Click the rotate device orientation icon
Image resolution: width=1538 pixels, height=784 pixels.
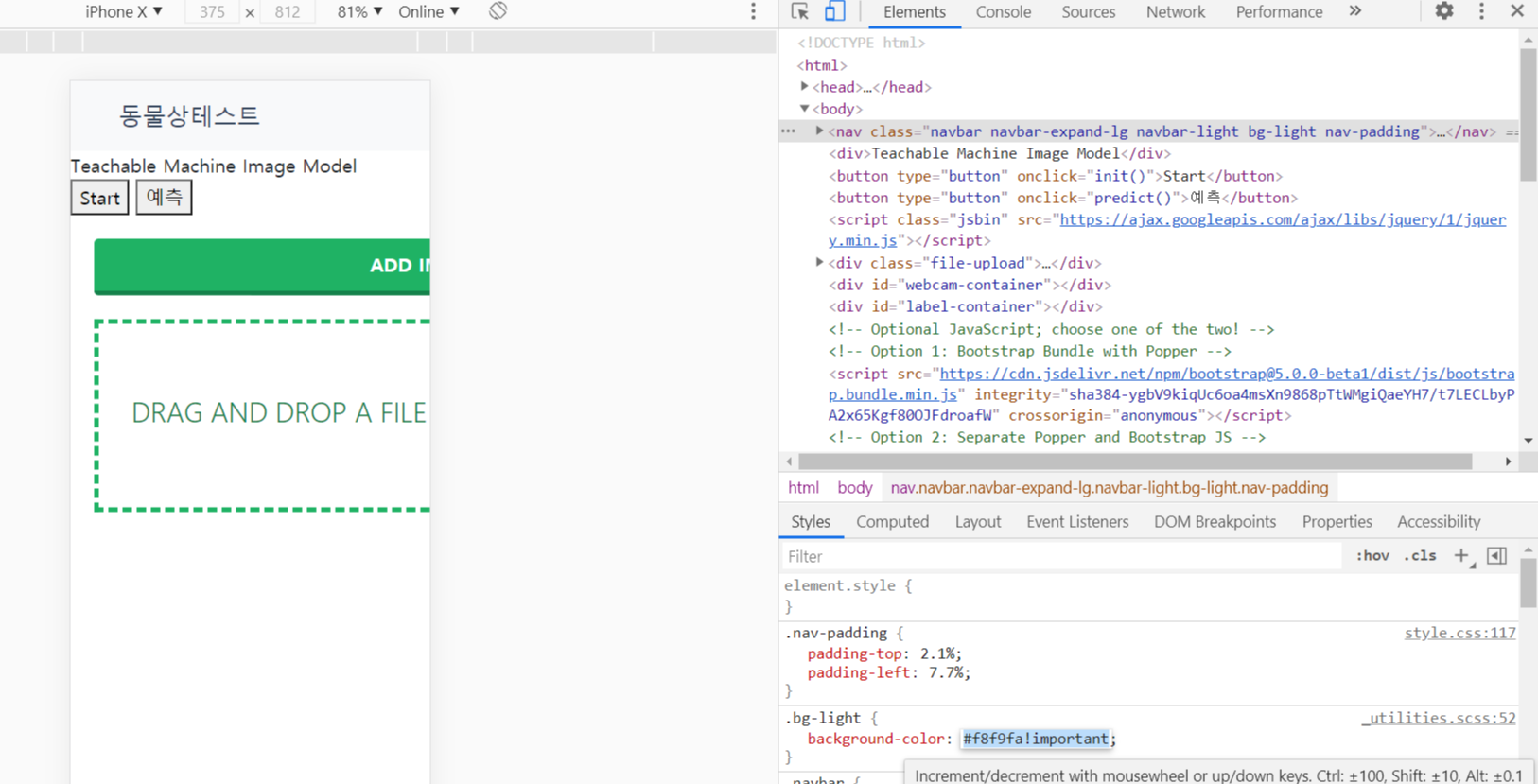498,11
